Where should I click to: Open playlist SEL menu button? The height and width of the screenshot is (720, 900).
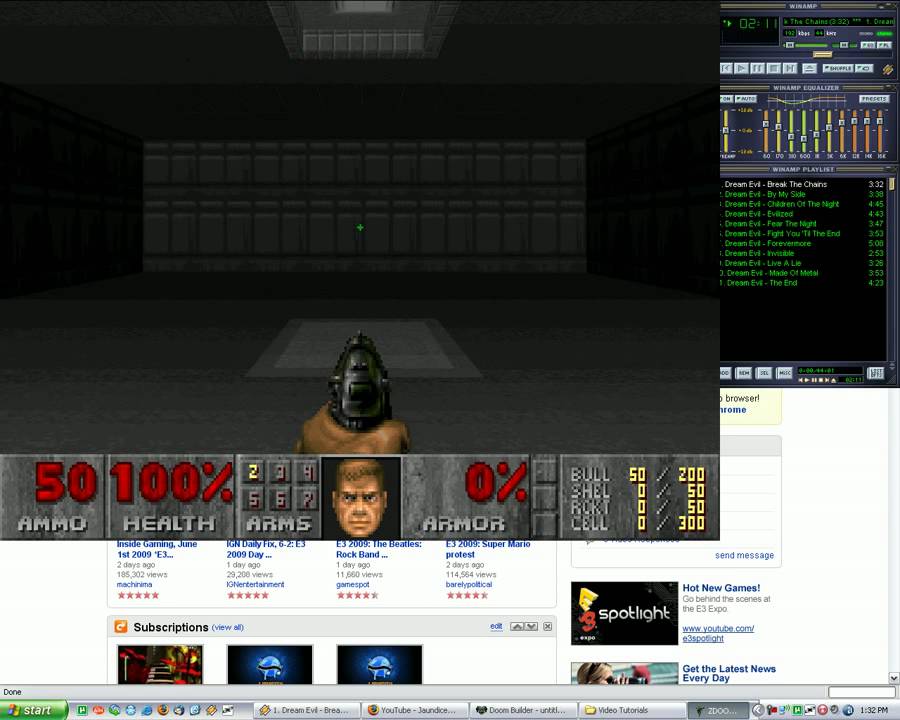pos(764,373)
